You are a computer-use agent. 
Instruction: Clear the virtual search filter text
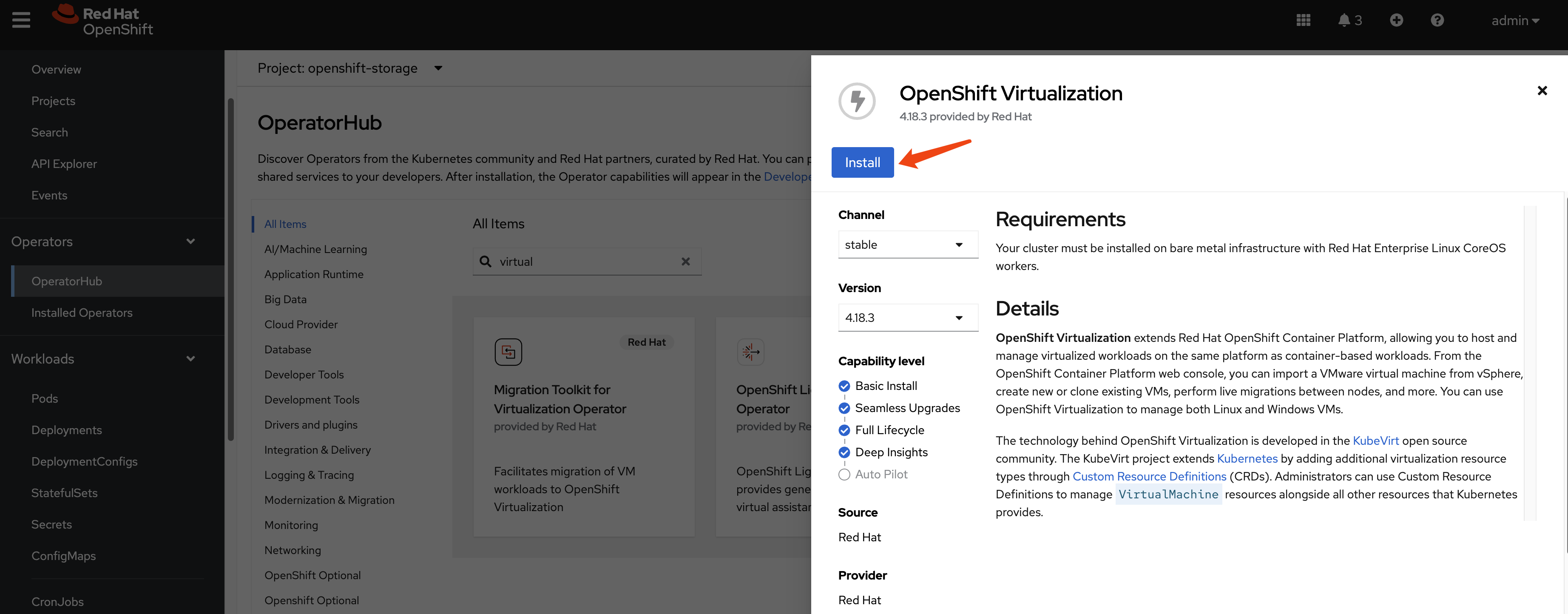(x=685, y=262)
